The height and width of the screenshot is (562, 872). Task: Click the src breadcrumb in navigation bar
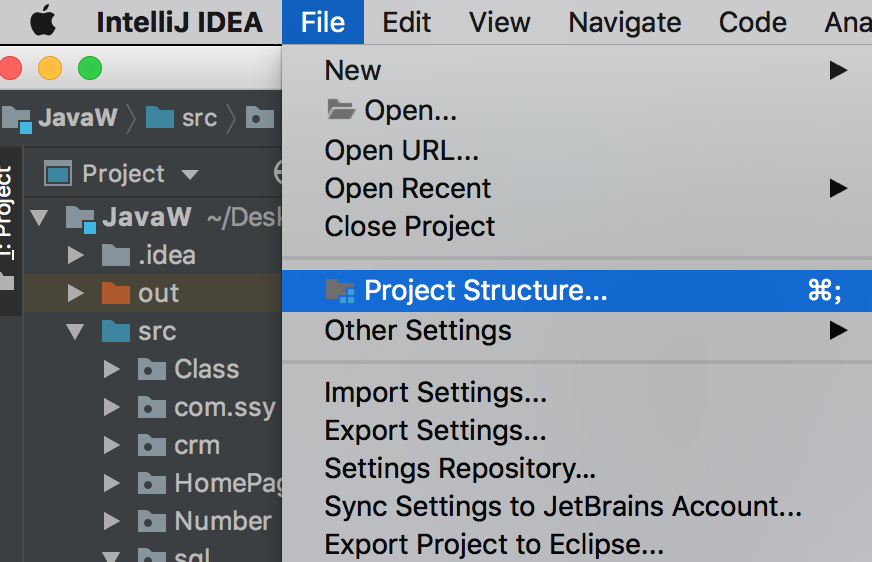(x=198, y=118)
